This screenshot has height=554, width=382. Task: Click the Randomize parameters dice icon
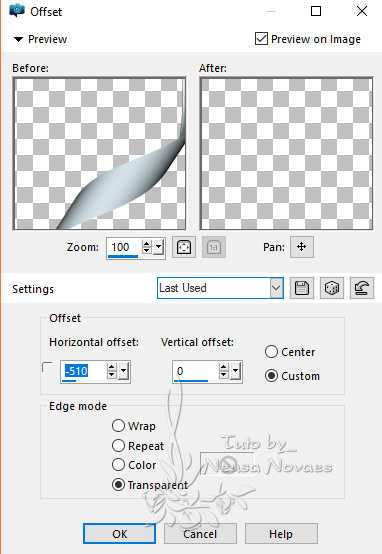332,288
